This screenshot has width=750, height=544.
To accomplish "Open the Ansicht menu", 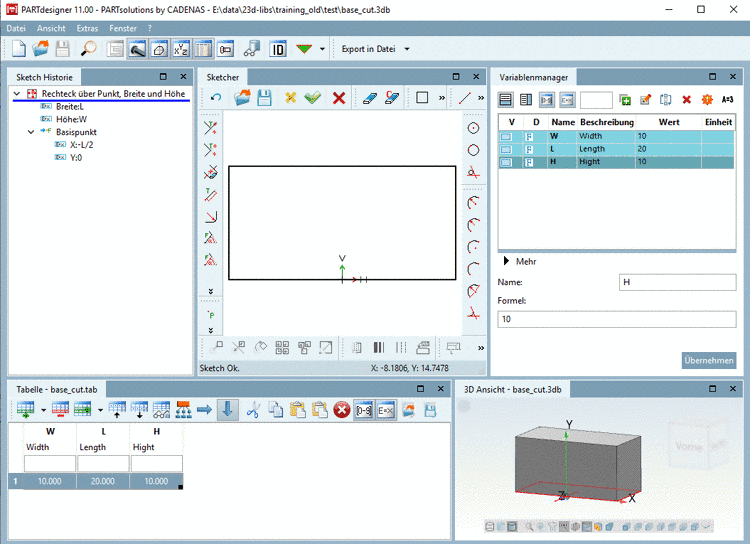I will (x=51, y=28).
